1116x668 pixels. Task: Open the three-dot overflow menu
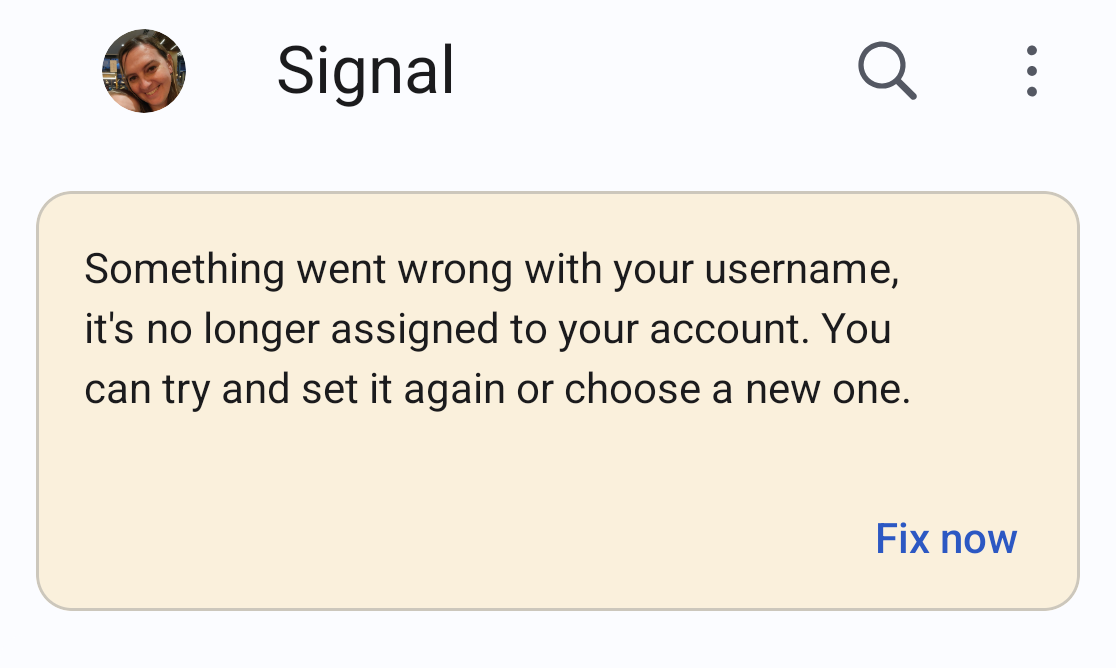1031,71
